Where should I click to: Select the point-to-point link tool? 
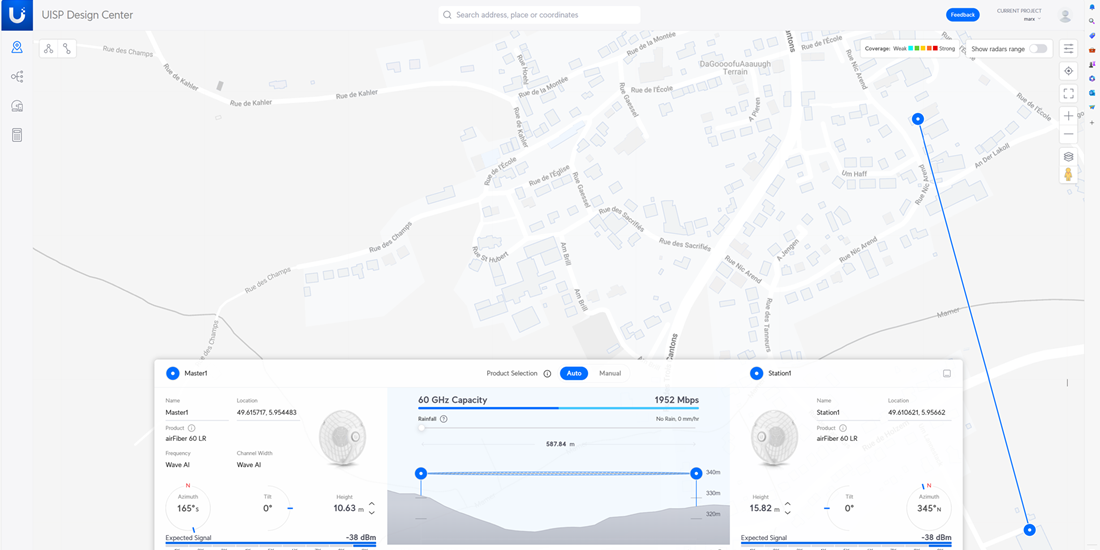coord(67,48)
